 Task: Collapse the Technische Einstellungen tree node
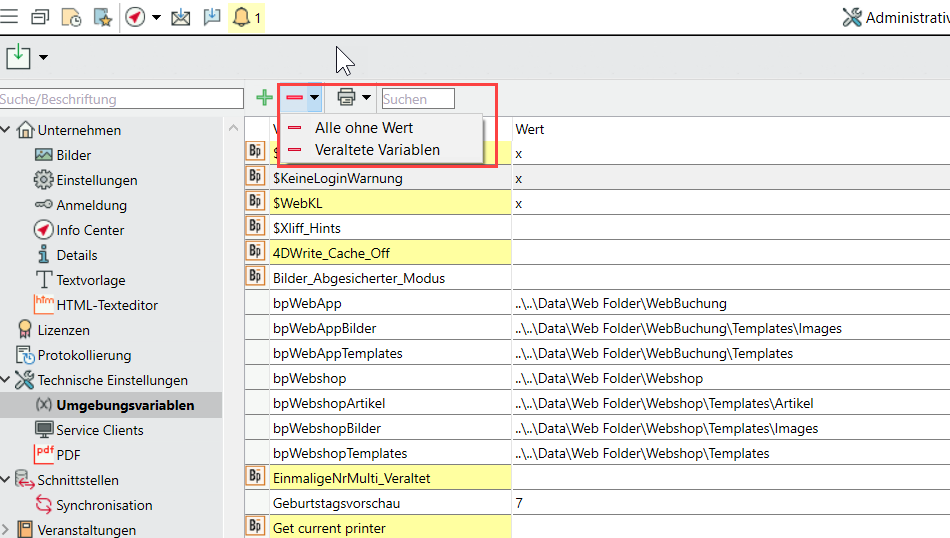tap(6, 380)
